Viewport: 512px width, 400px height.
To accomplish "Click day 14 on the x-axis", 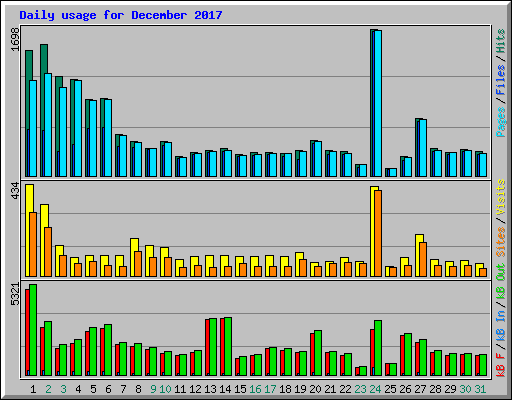I will [225, 389].
